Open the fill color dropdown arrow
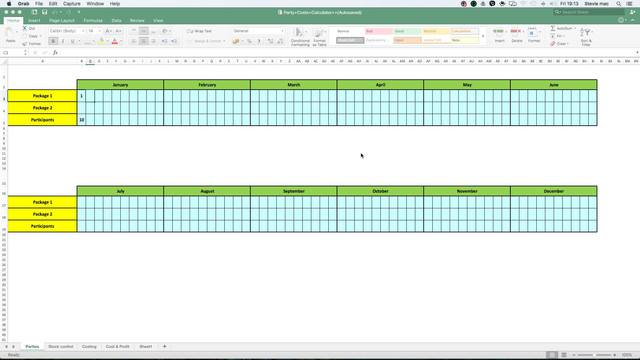Viewport: 640px width, 360px height. [108, 41]
